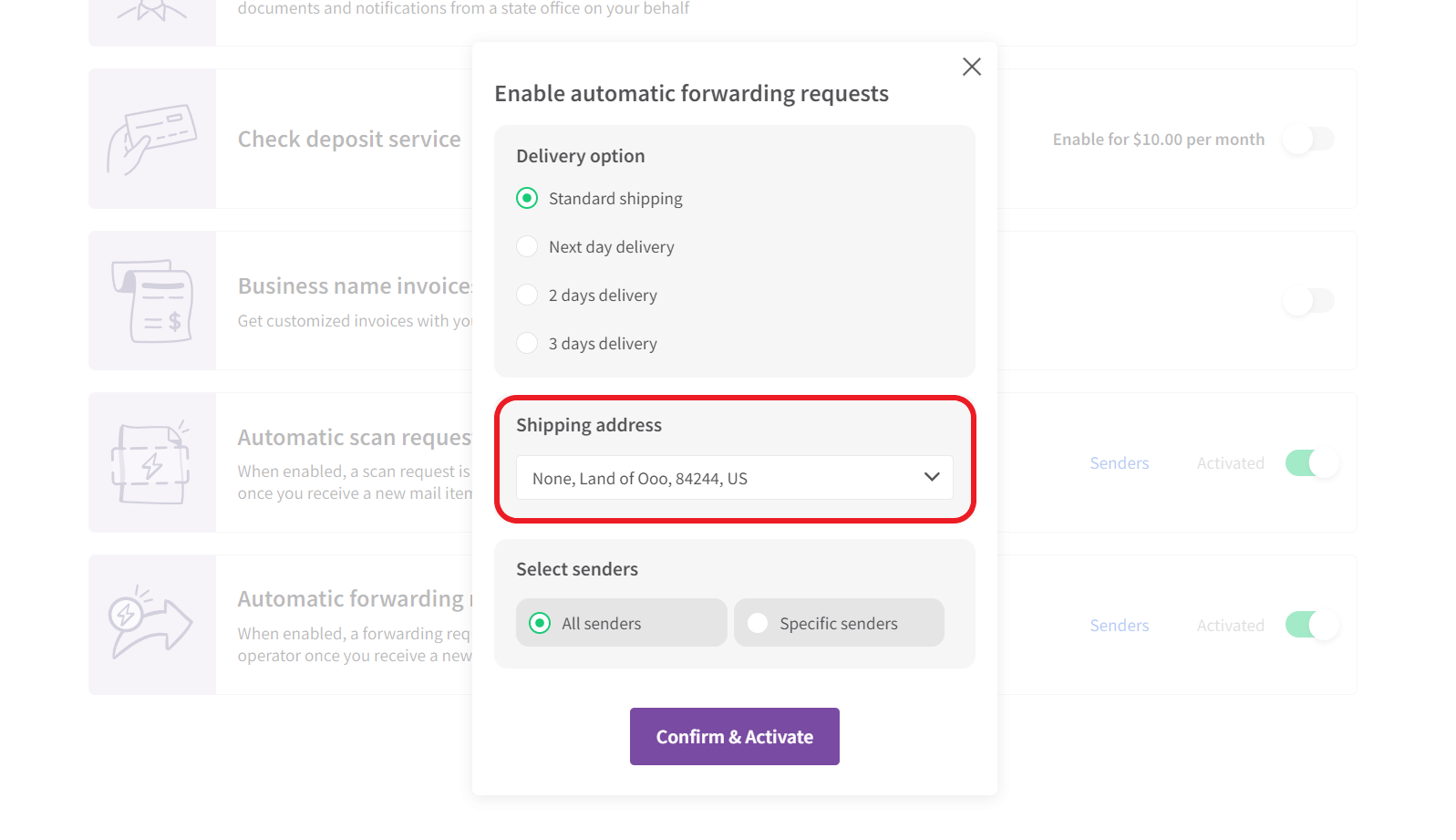Screen dimensions: 1456x840
Task: Turn off the Automatic forwarding toggle
Action: click(1312, 625)
